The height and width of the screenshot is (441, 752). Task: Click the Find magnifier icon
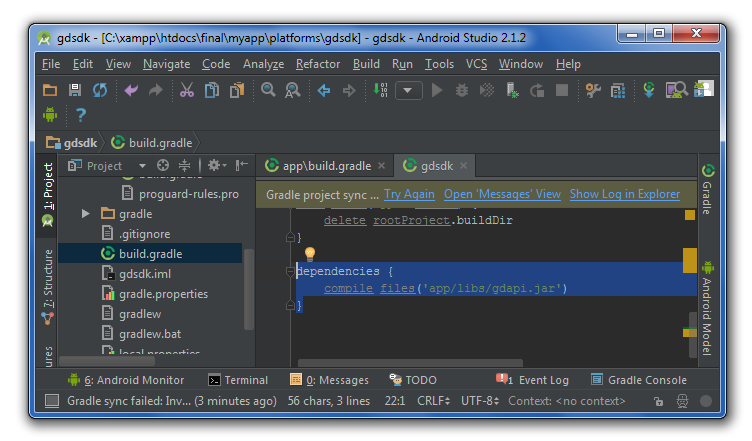tap(268, 90)
